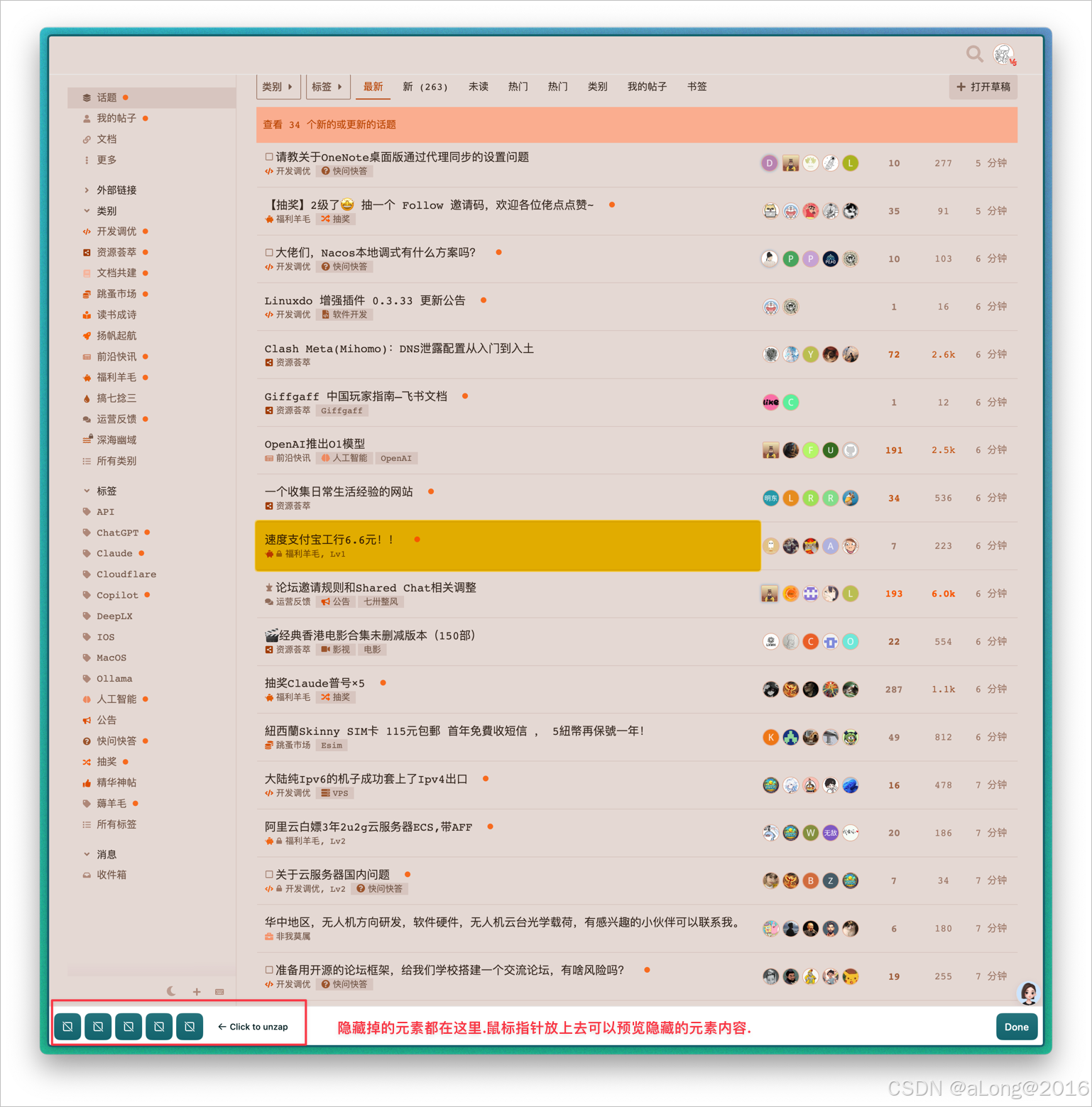
Task: Click the 福利羊毛 category icon in sidebar
Action: [87, 378]
